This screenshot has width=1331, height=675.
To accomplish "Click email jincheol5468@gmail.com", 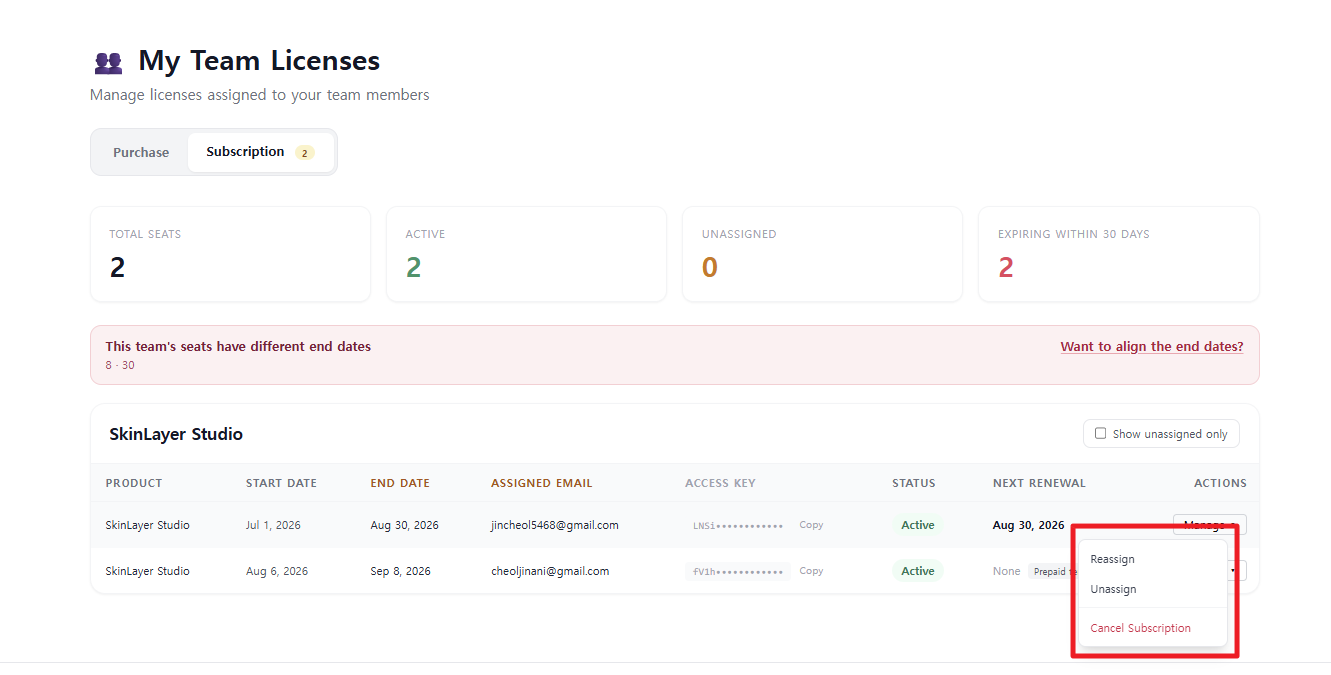I will [x=555, y=525].
